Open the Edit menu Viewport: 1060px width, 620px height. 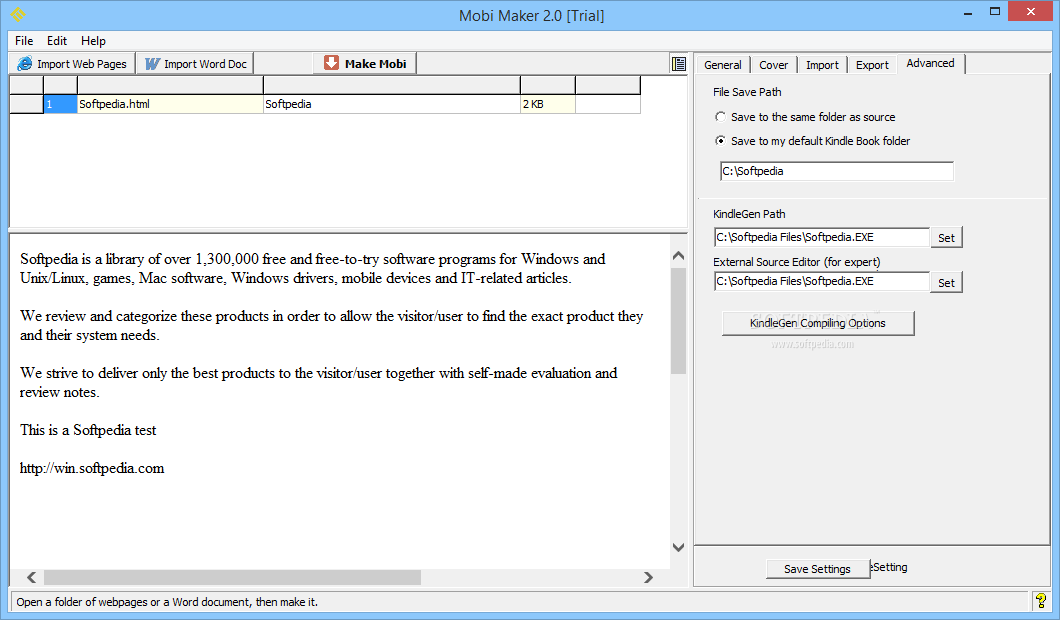click(x=57, y=41)
